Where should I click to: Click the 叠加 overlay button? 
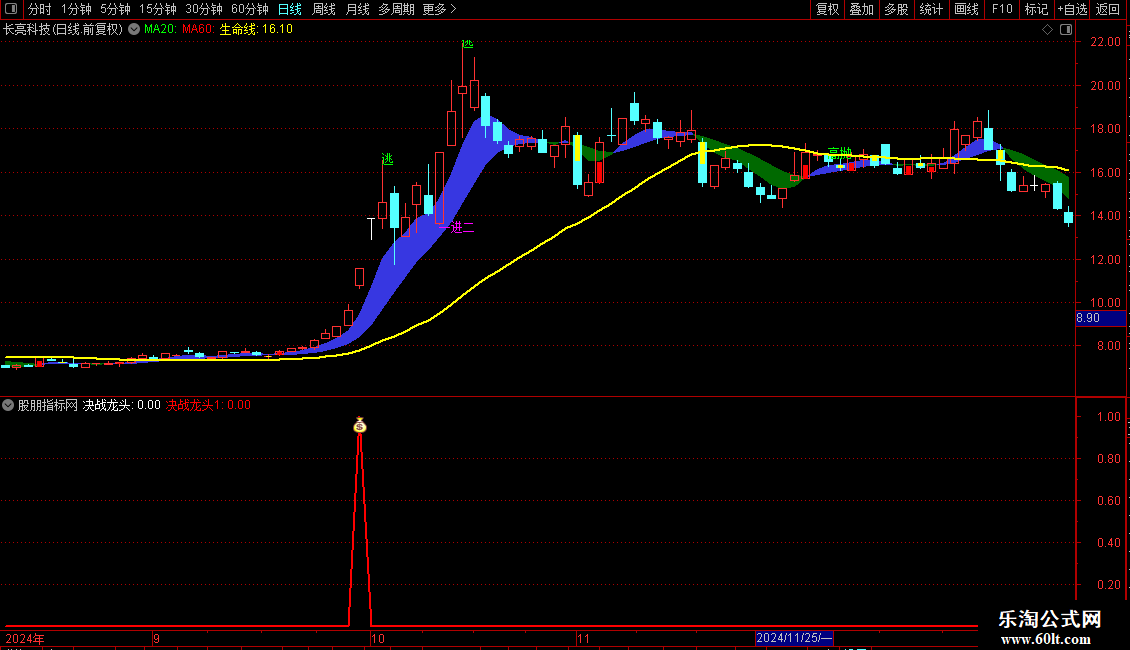(x=862, y=9)
